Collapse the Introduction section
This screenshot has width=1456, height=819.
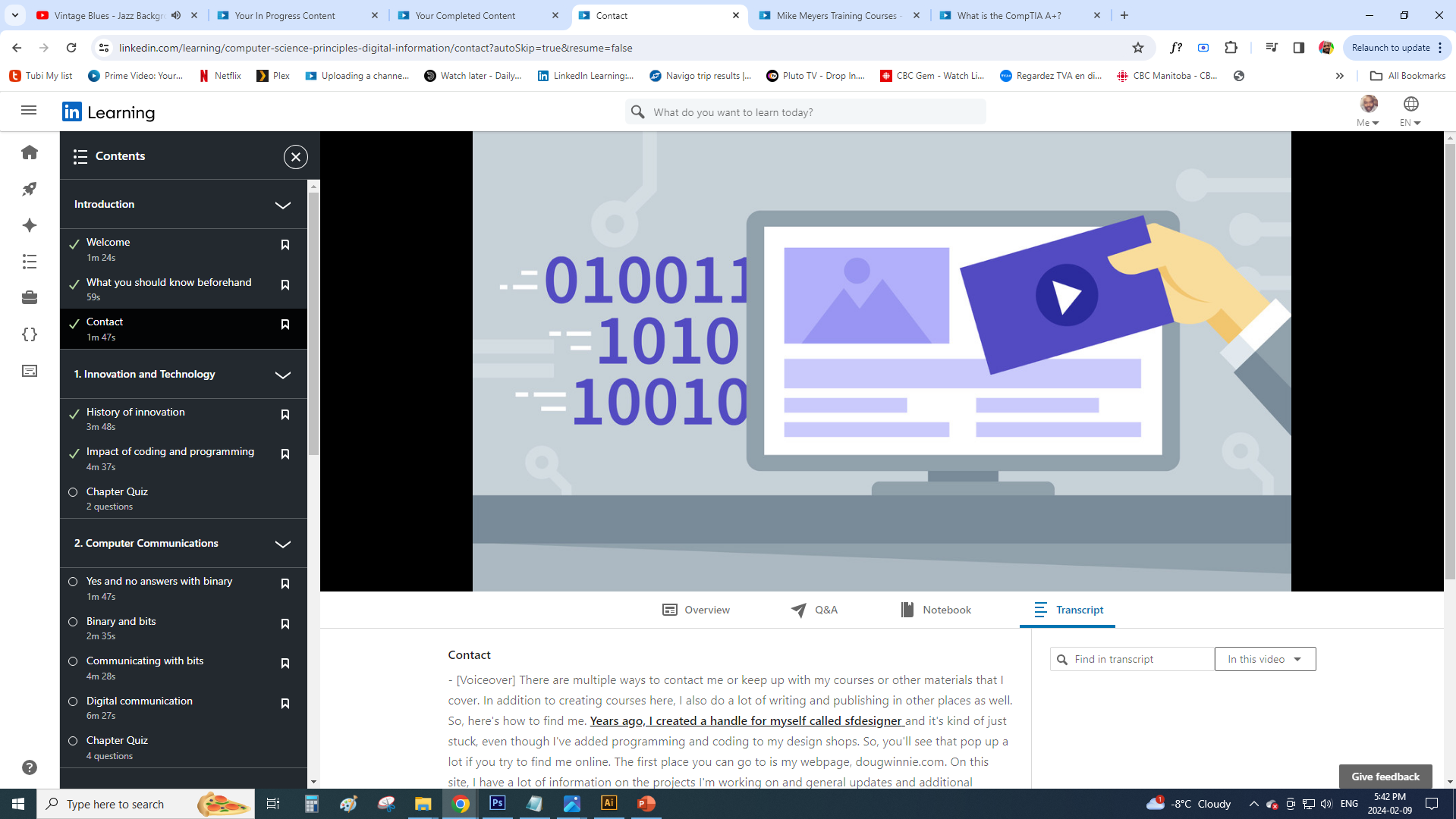pos(282,206)
